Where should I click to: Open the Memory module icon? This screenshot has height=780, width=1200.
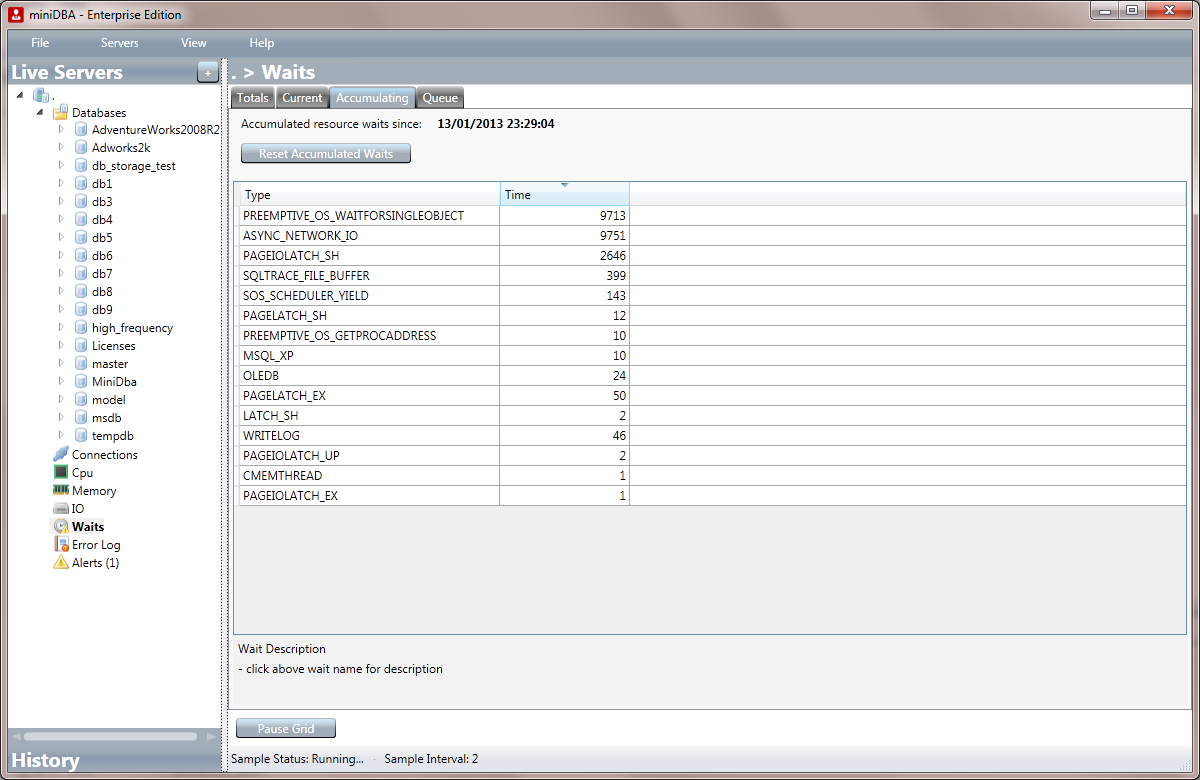tap(61, 491)
